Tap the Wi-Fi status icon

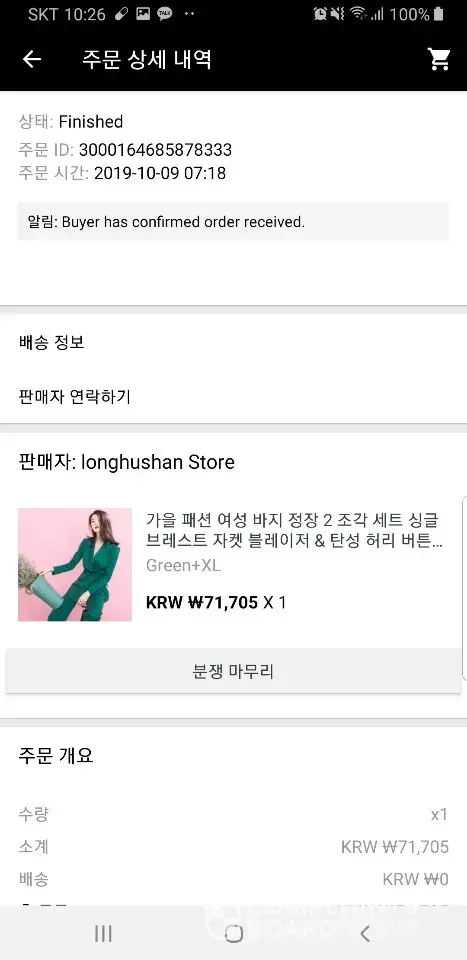coord(358,13)
